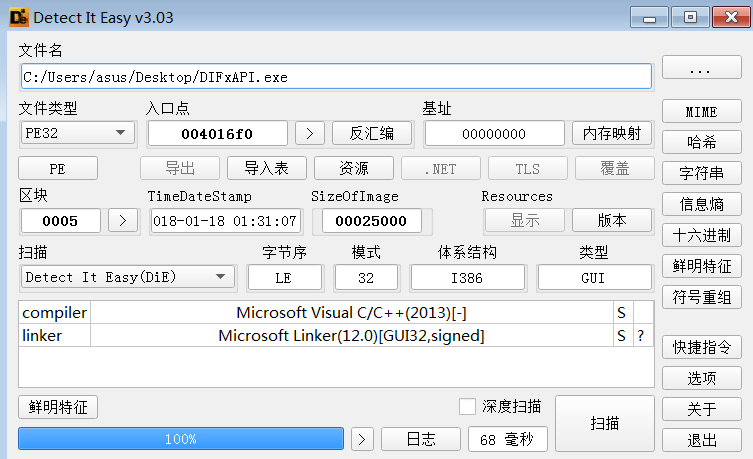This screenshot has width=753, height=459.
Task: Click the 反汇编 disassemble button
Action: click(x=372, y=133)
